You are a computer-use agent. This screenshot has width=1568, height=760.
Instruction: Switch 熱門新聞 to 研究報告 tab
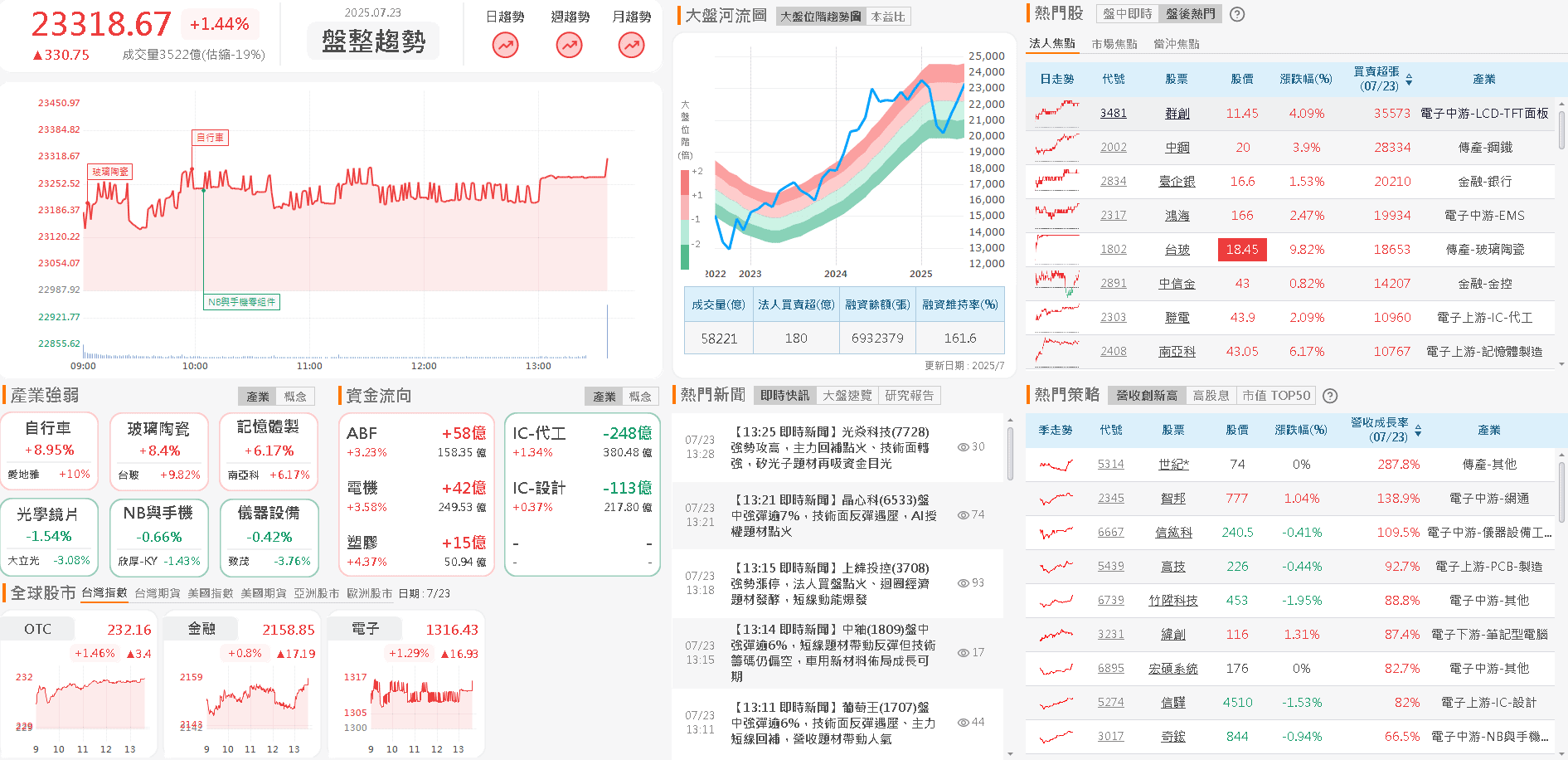tap(909, 396)
